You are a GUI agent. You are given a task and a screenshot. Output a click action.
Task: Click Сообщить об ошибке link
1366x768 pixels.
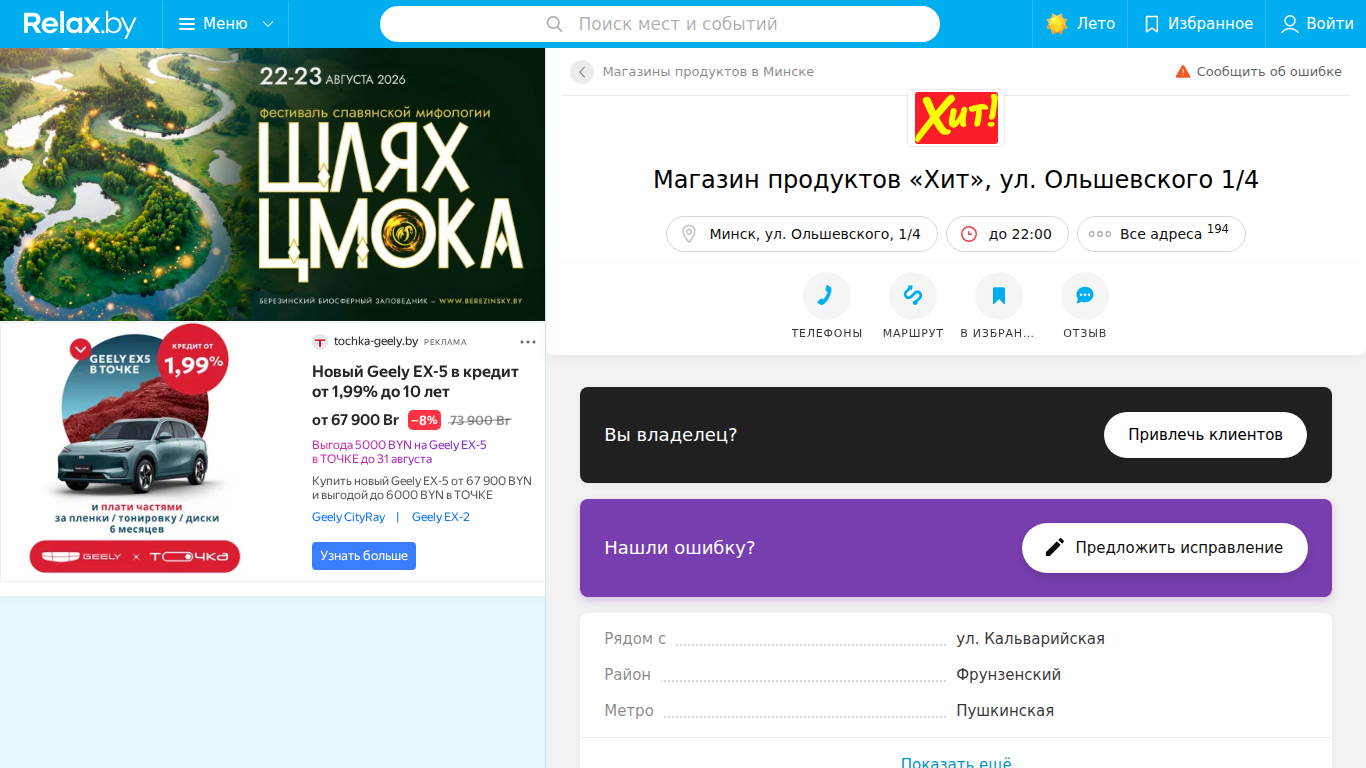tap(1269, 72)
